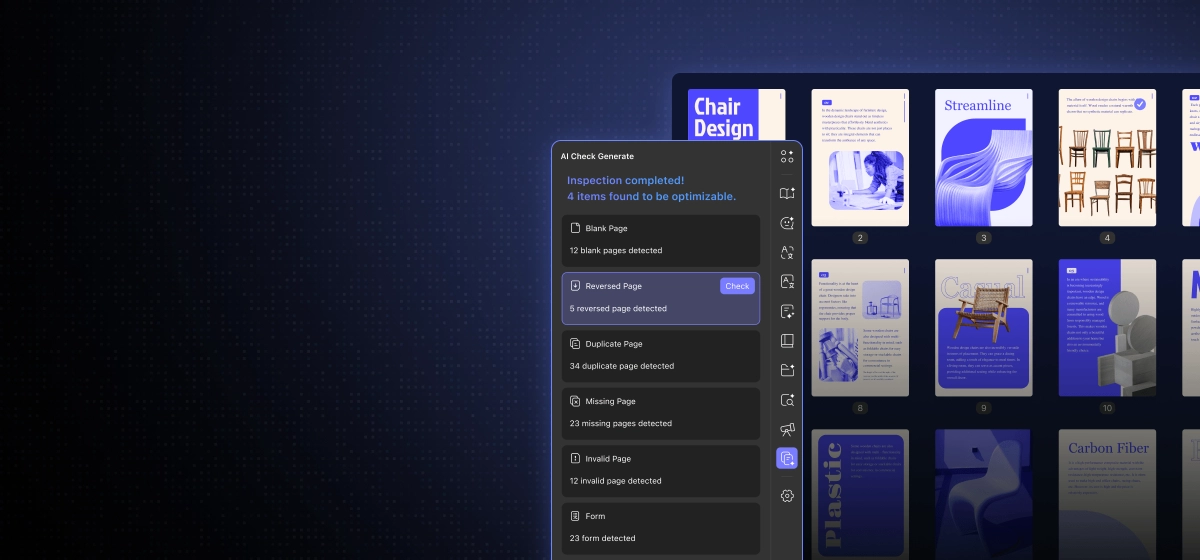Open the AI chat face icon

[787, 223]
